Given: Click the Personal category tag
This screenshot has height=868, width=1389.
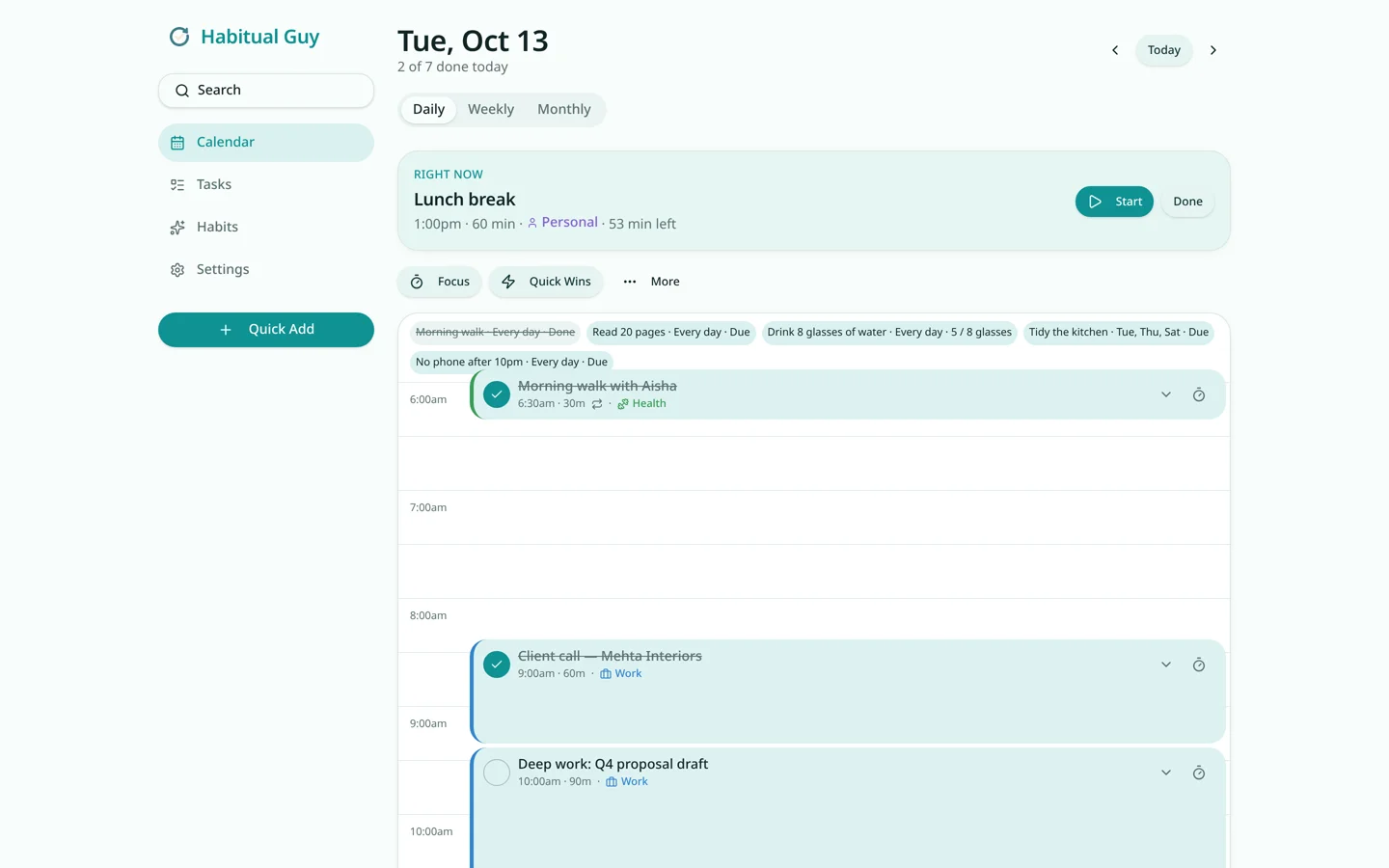Looking at the screenshot, I should (562, 223).
